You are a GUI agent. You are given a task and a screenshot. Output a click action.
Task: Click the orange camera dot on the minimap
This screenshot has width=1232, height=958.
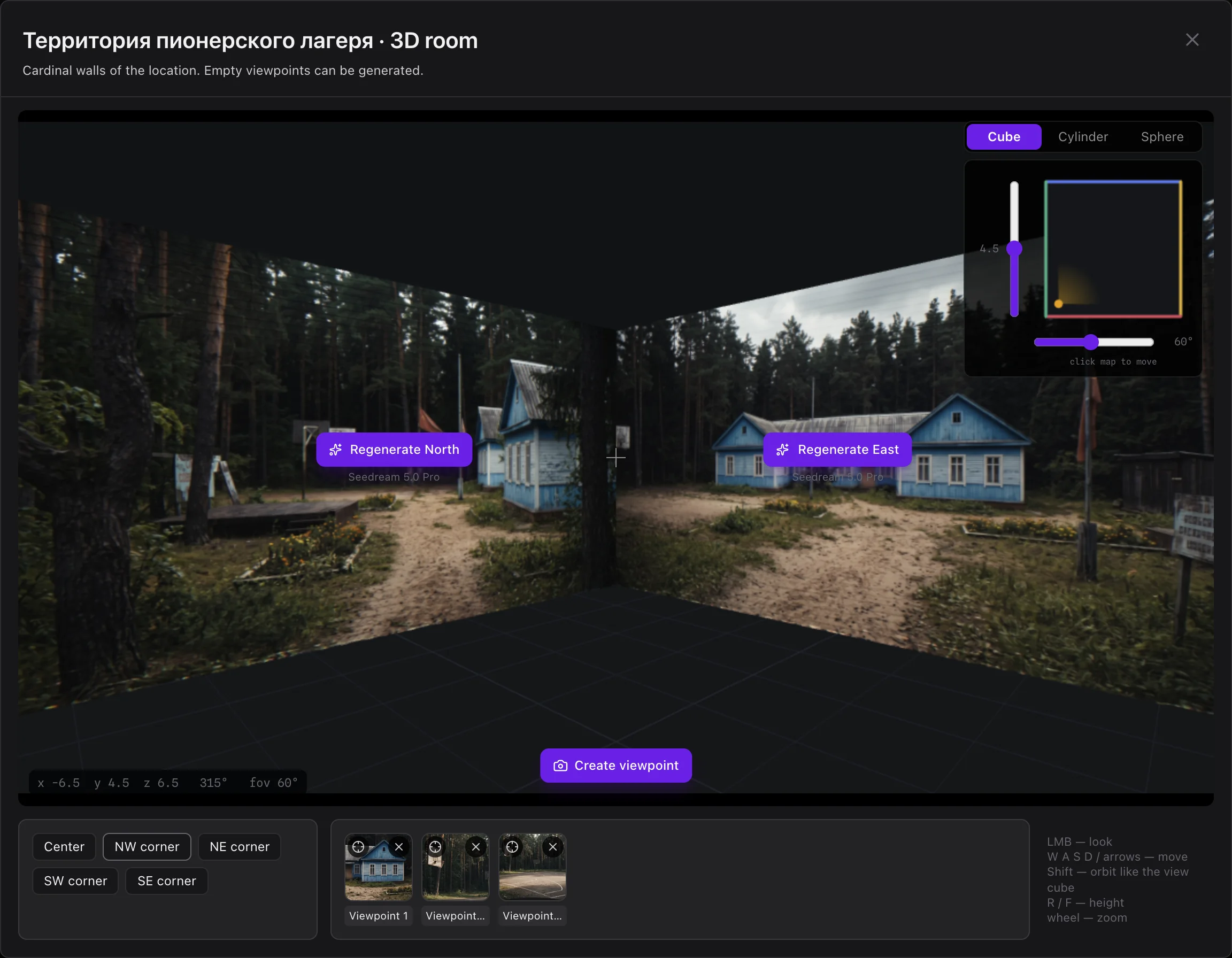coord(1058,304)
